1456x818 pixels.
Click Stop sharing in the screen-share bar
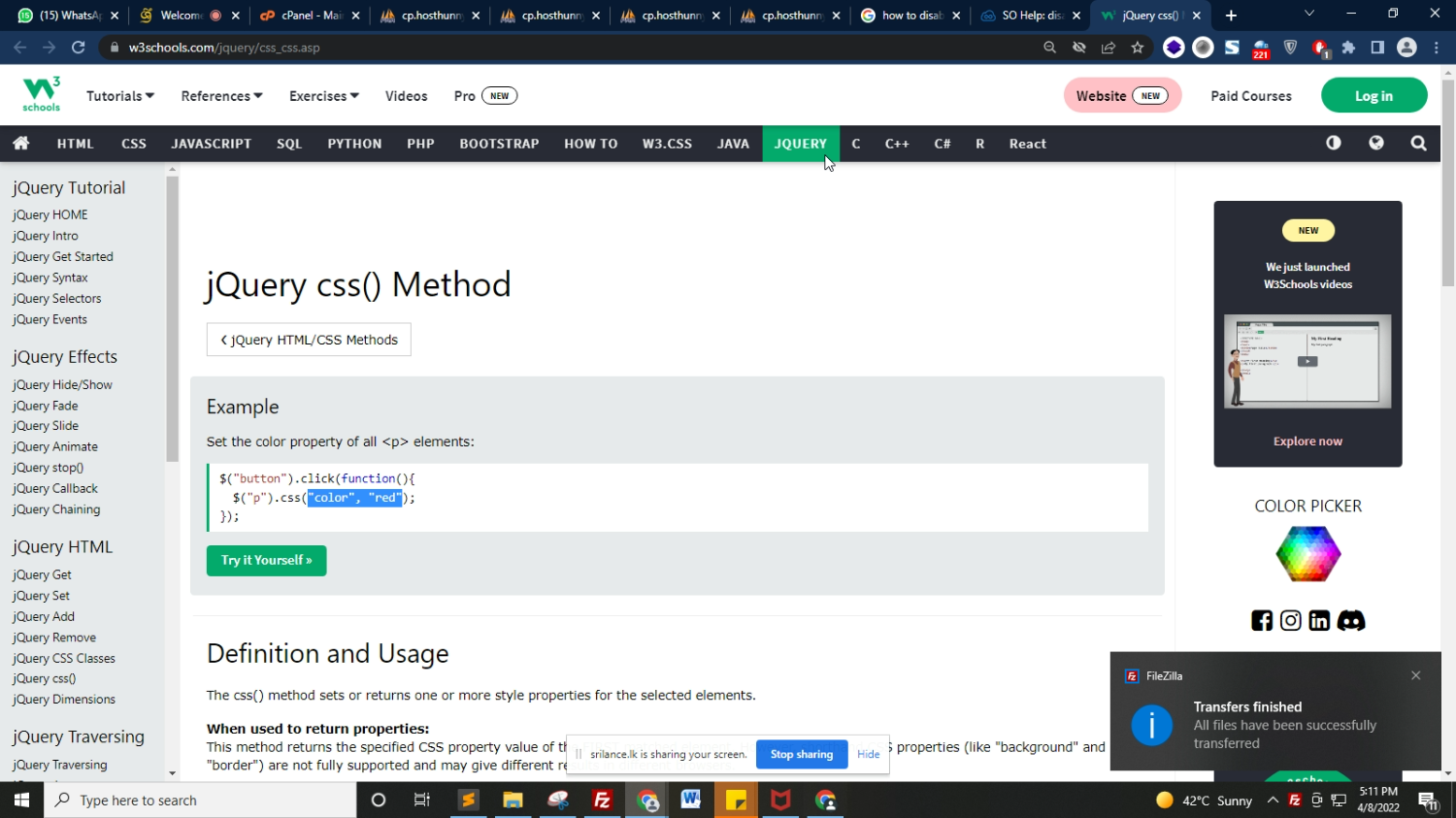pyautogui.click(x=801, y=754)
